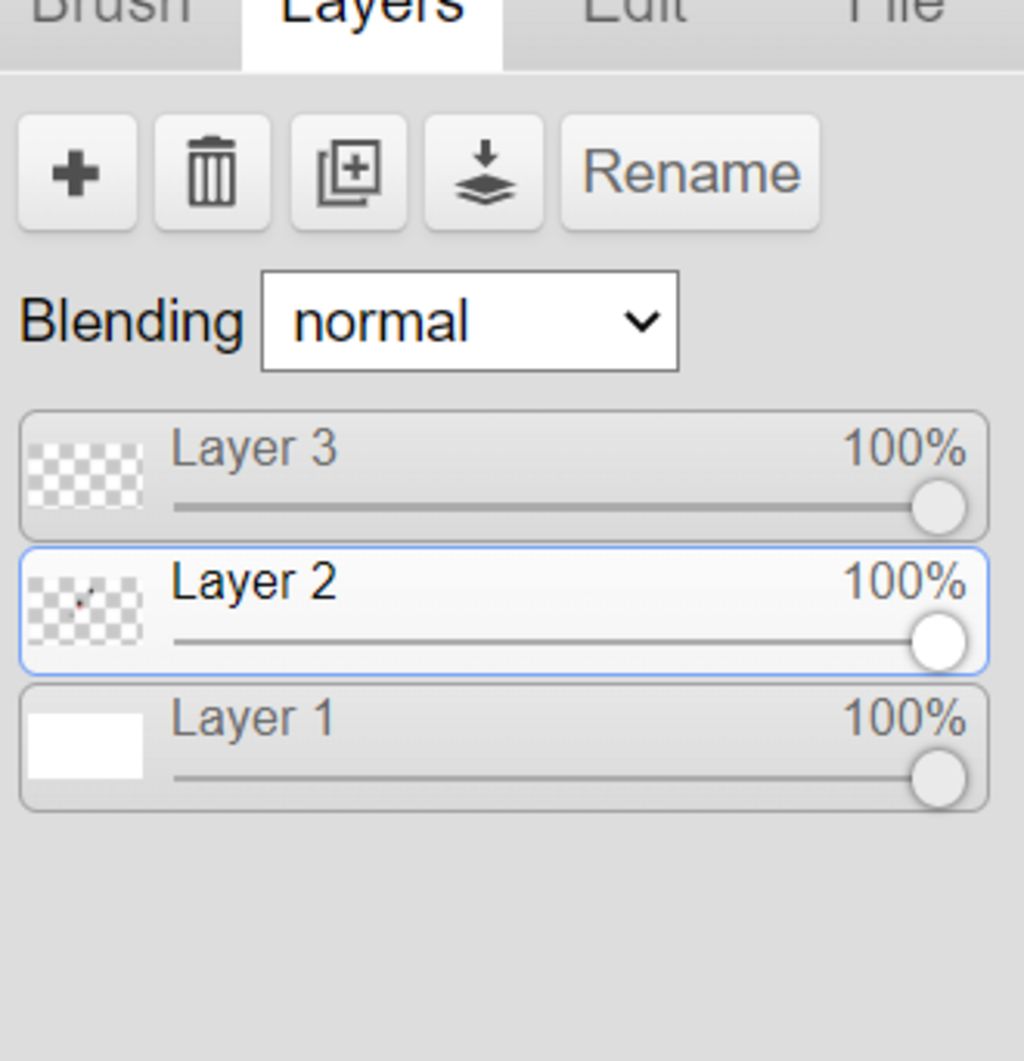The height and width of the screenshot is (1061, 1024).
Task: Duplicate the current layer
Action: tap(349, 173)
